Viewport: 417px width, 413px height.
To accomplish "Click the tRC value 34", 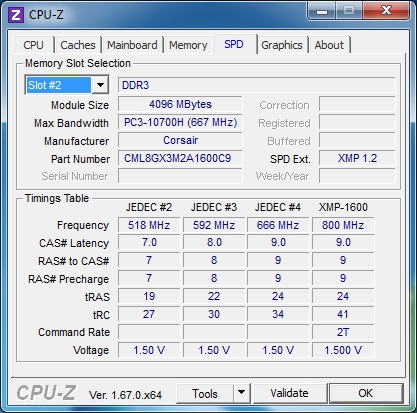I will (x=278, y=314).
